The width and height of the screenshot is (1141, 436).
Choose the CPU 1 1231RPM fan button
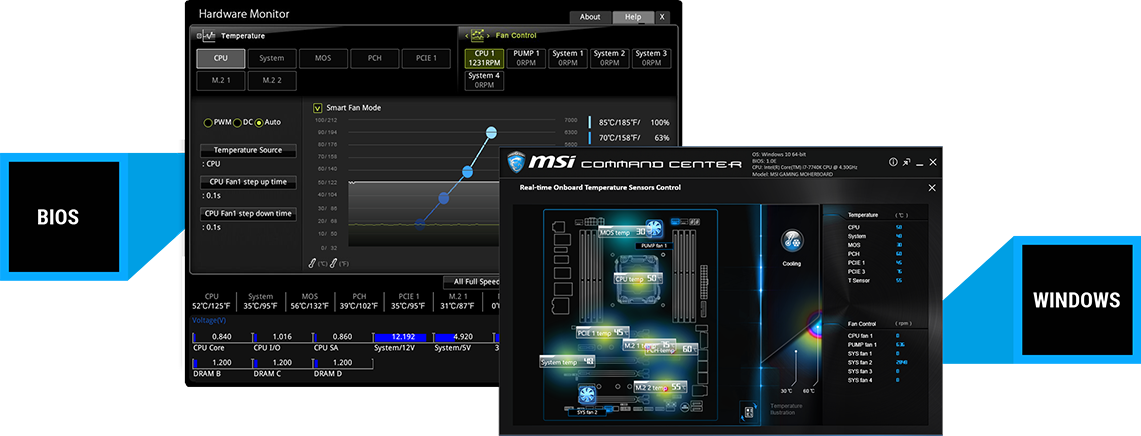coord(484,58)
